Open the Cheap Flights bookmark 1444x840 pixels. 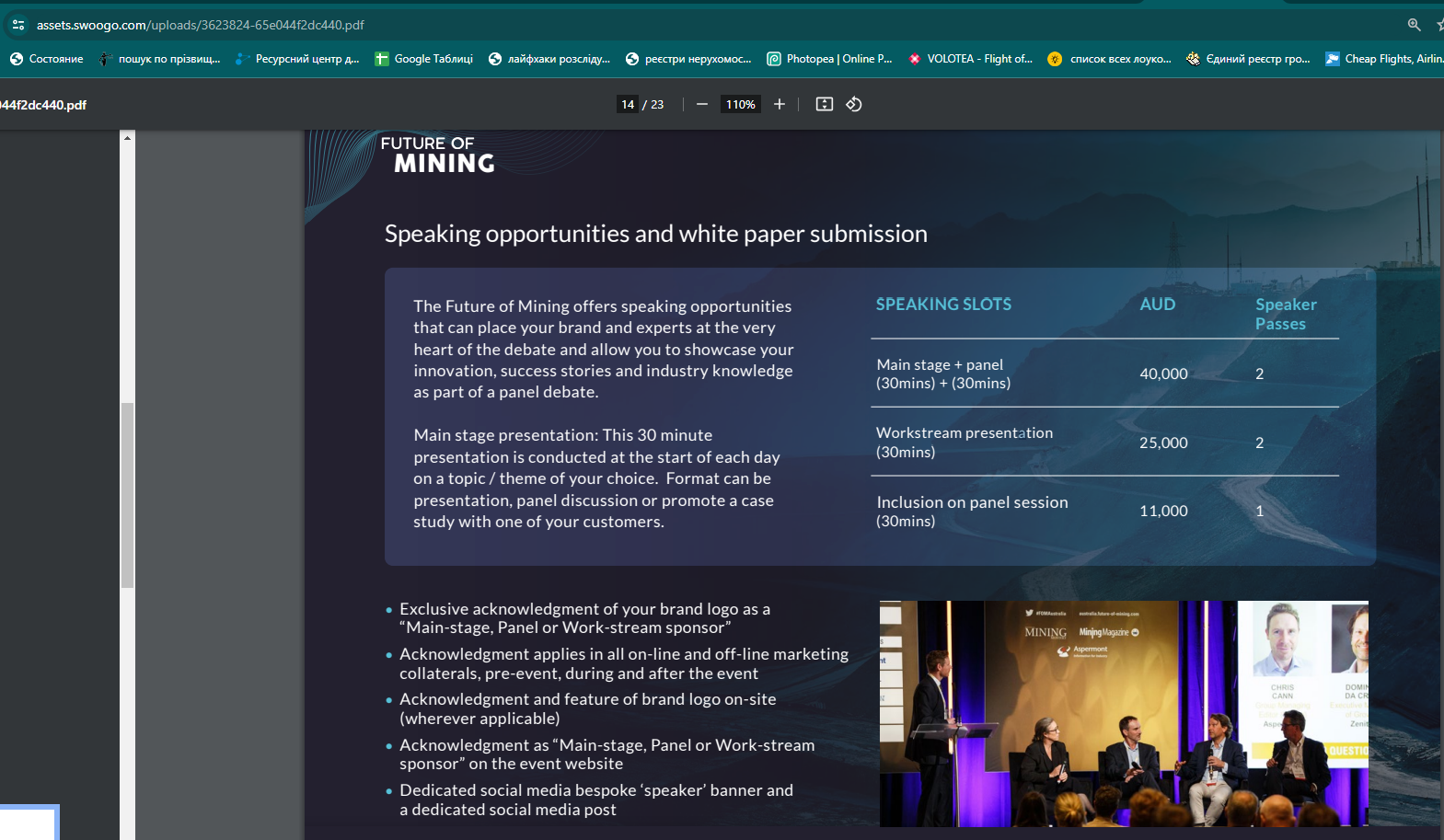(x=1384, y=59)
